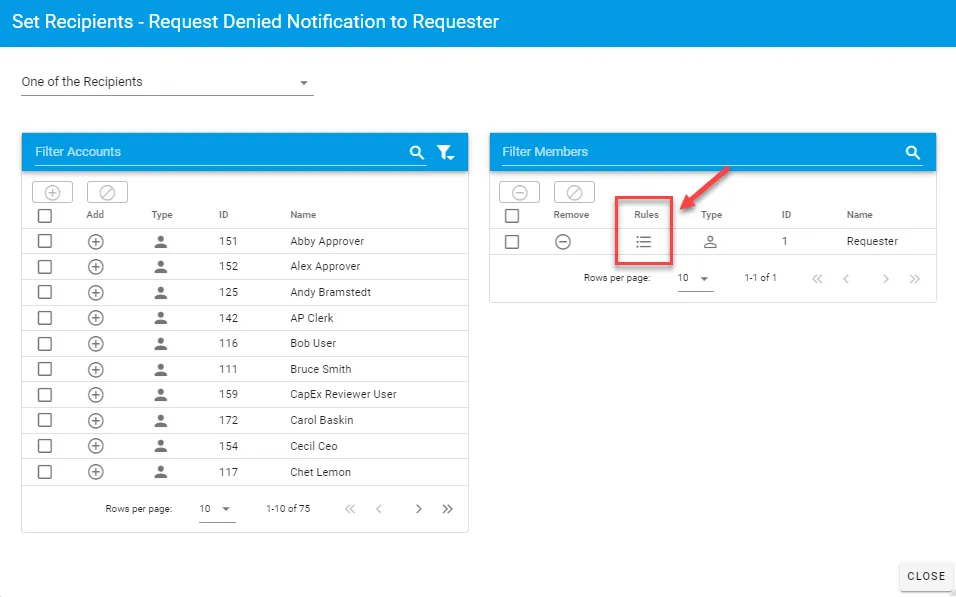Expand the accounts filter options funnel dropdown

pyautogui.click(x=446, y=153)
